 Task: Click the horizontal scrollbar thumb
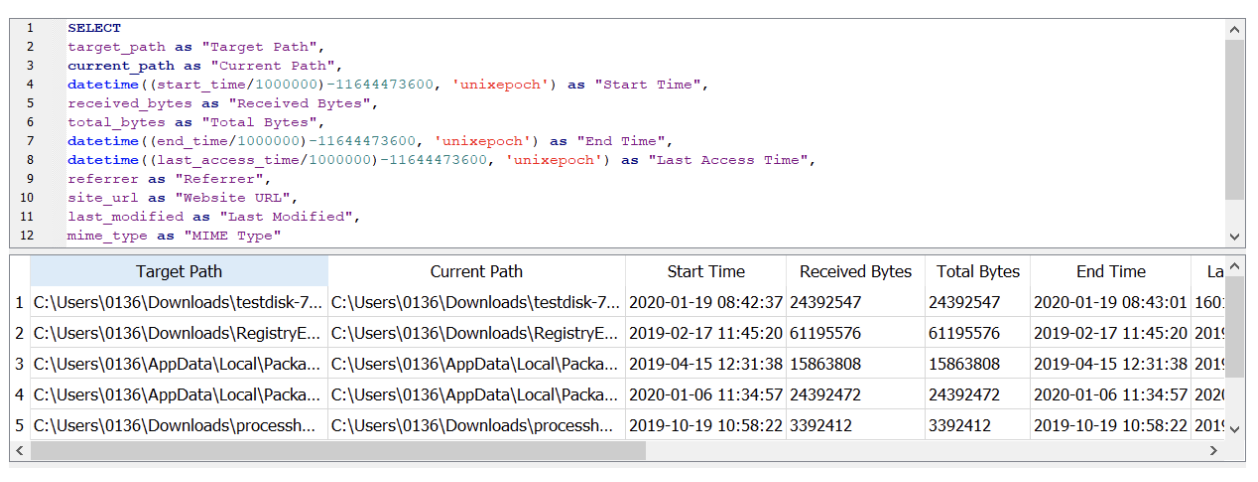pyautogui.click(x=338, y=451)
